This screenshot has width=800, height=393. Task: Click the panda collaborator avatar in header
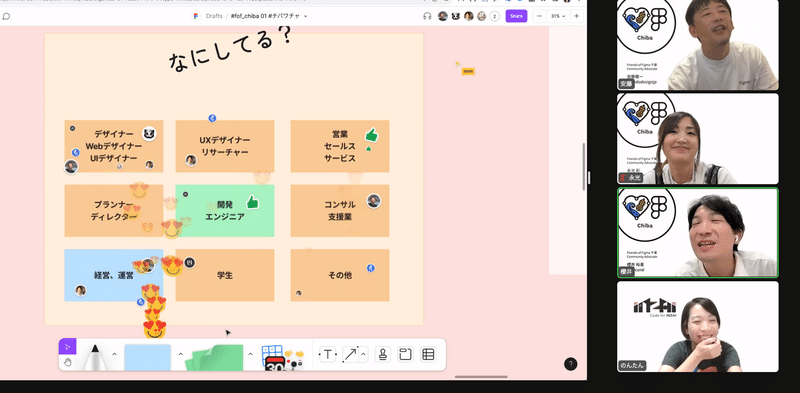point(456,16)
